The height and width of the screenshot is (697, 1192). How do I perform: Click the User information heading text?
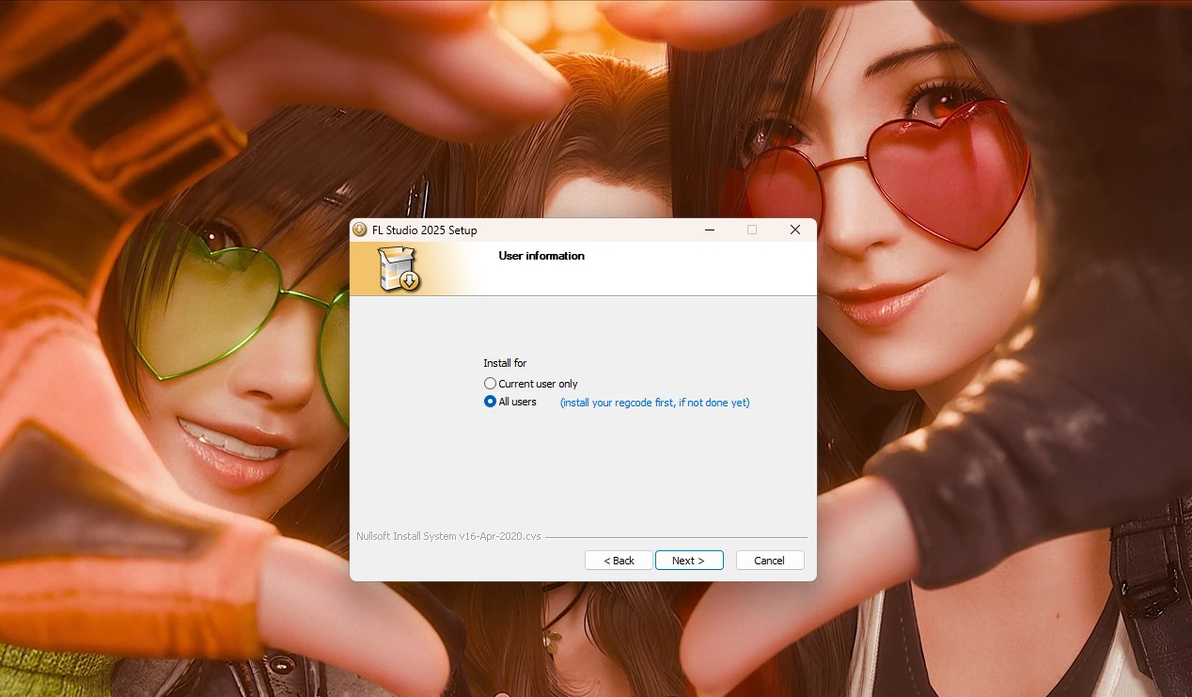click(541, 256)
